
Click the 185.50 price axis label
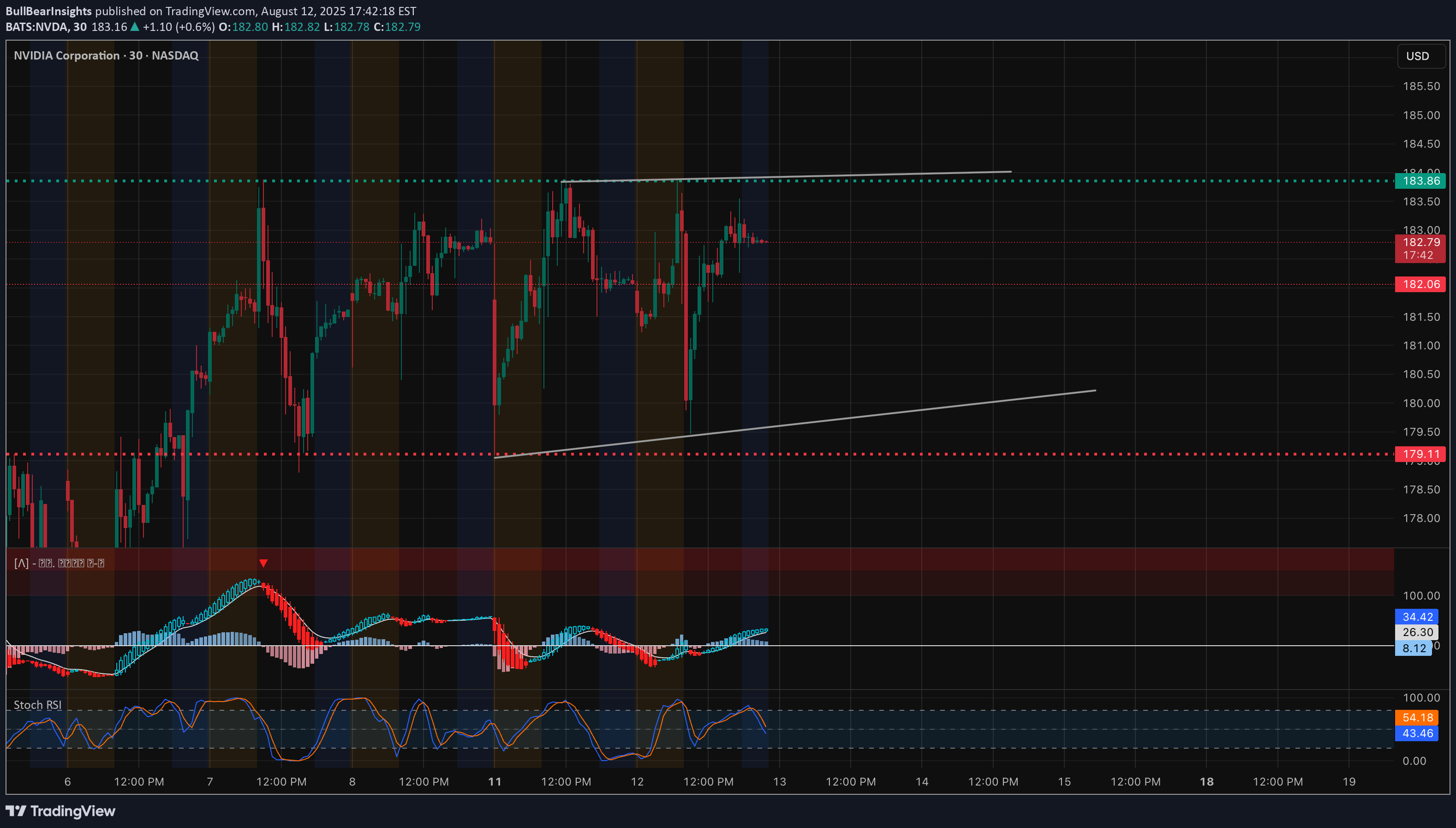point(1421,86)
